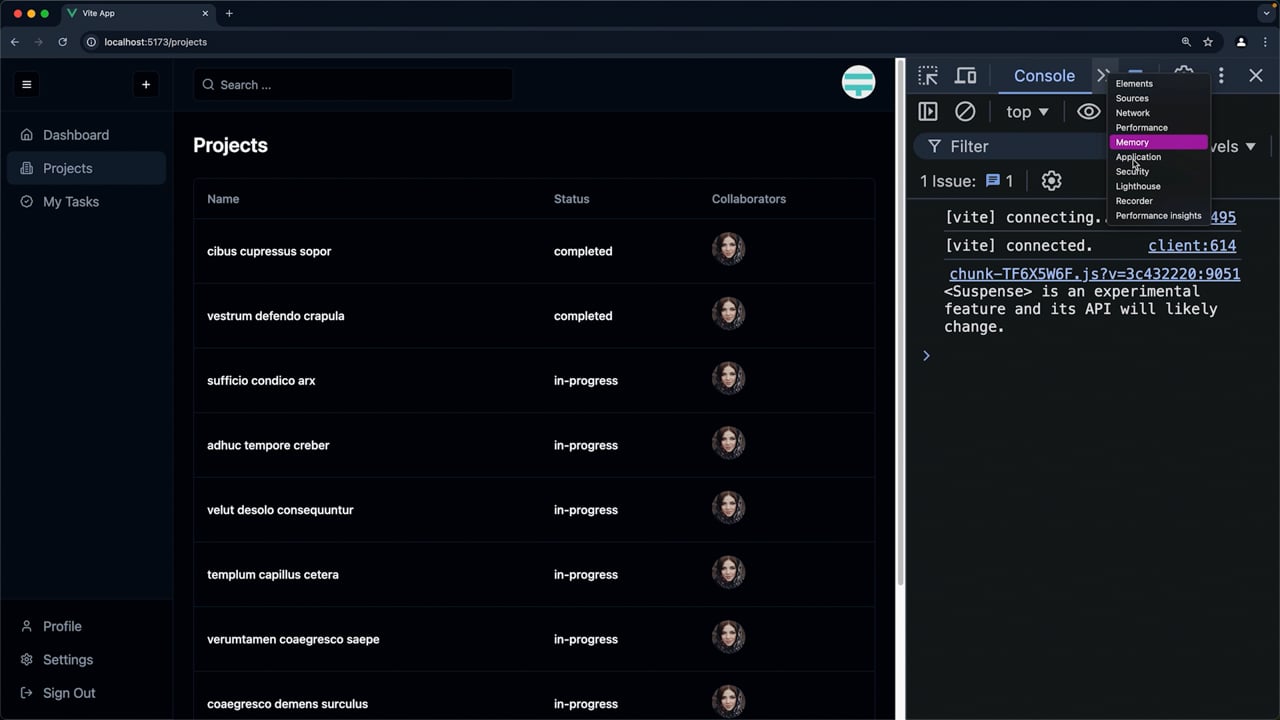Click the Sign Out arrow icon
This screenshot has height=720, width=1280.
click(27, 693)
